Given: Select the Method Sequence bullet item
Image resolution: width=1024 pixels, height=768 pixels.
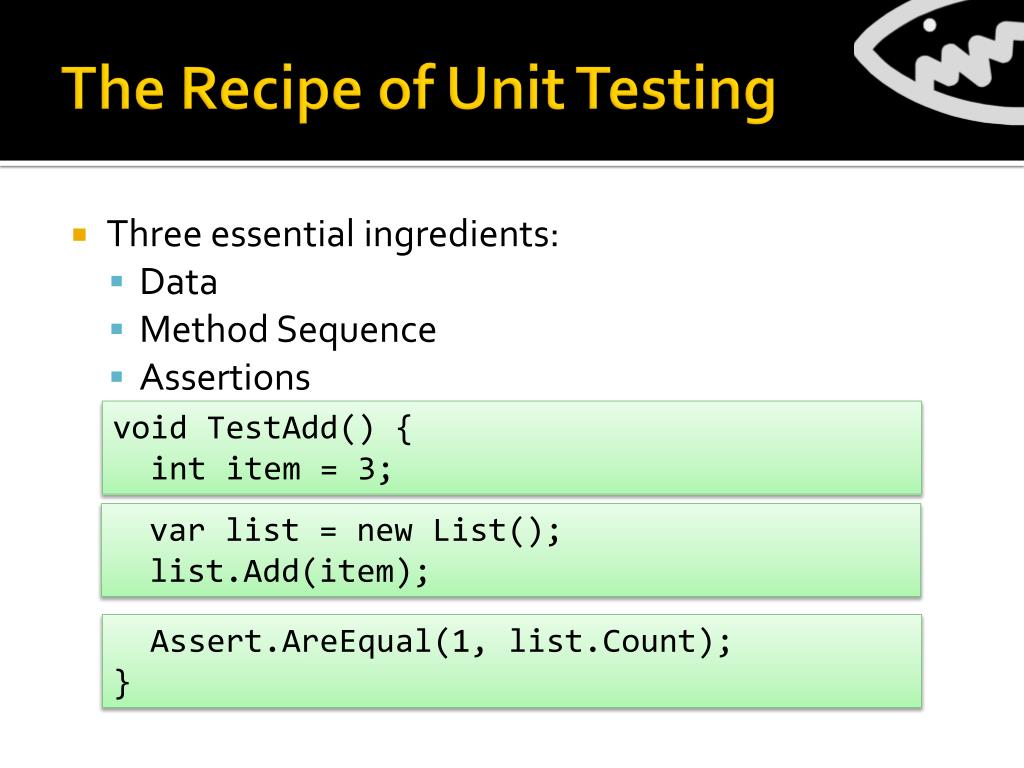Looking at the screenshot, I should coord(288,330).
